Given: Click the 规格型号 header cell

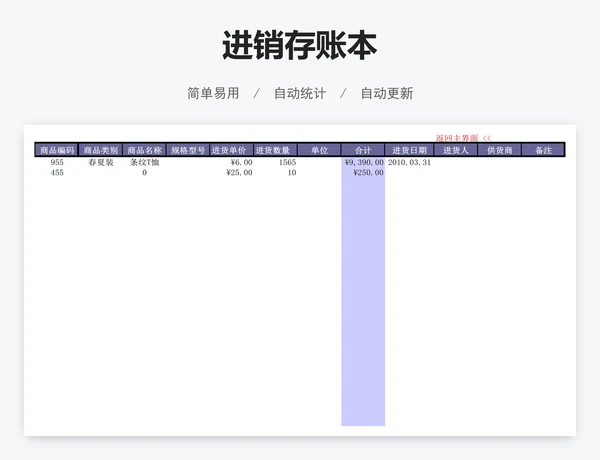Looking at the screenshot, I should pos(187,150).
